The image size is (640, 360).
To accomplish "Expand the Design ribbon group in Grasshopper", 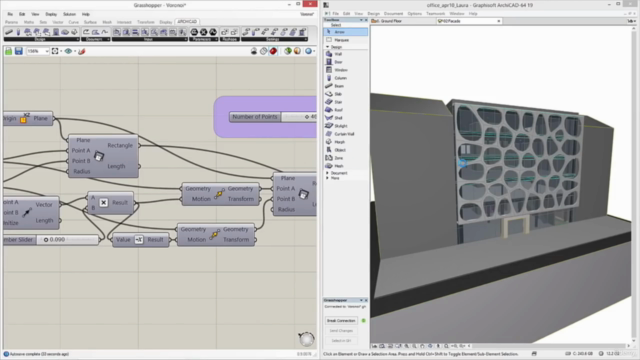I will [x=78, y=40].
